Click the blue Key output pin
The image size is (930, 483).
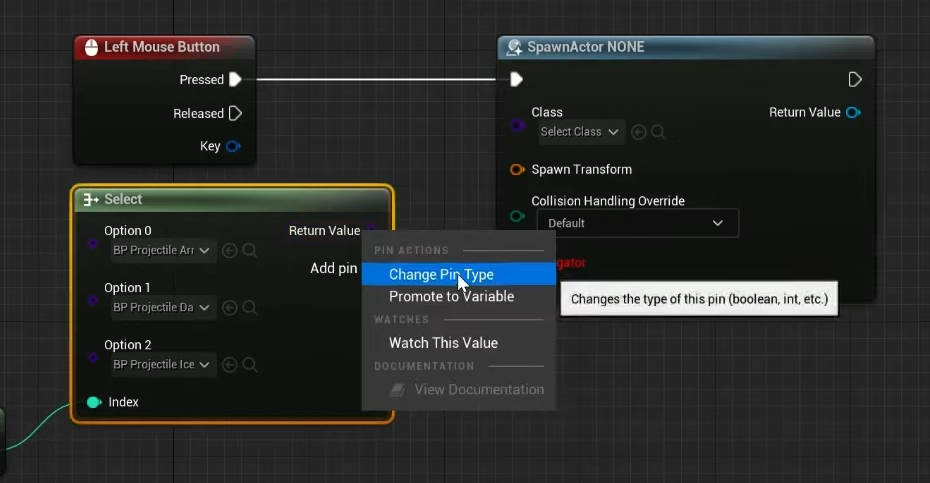click(233, 146)
